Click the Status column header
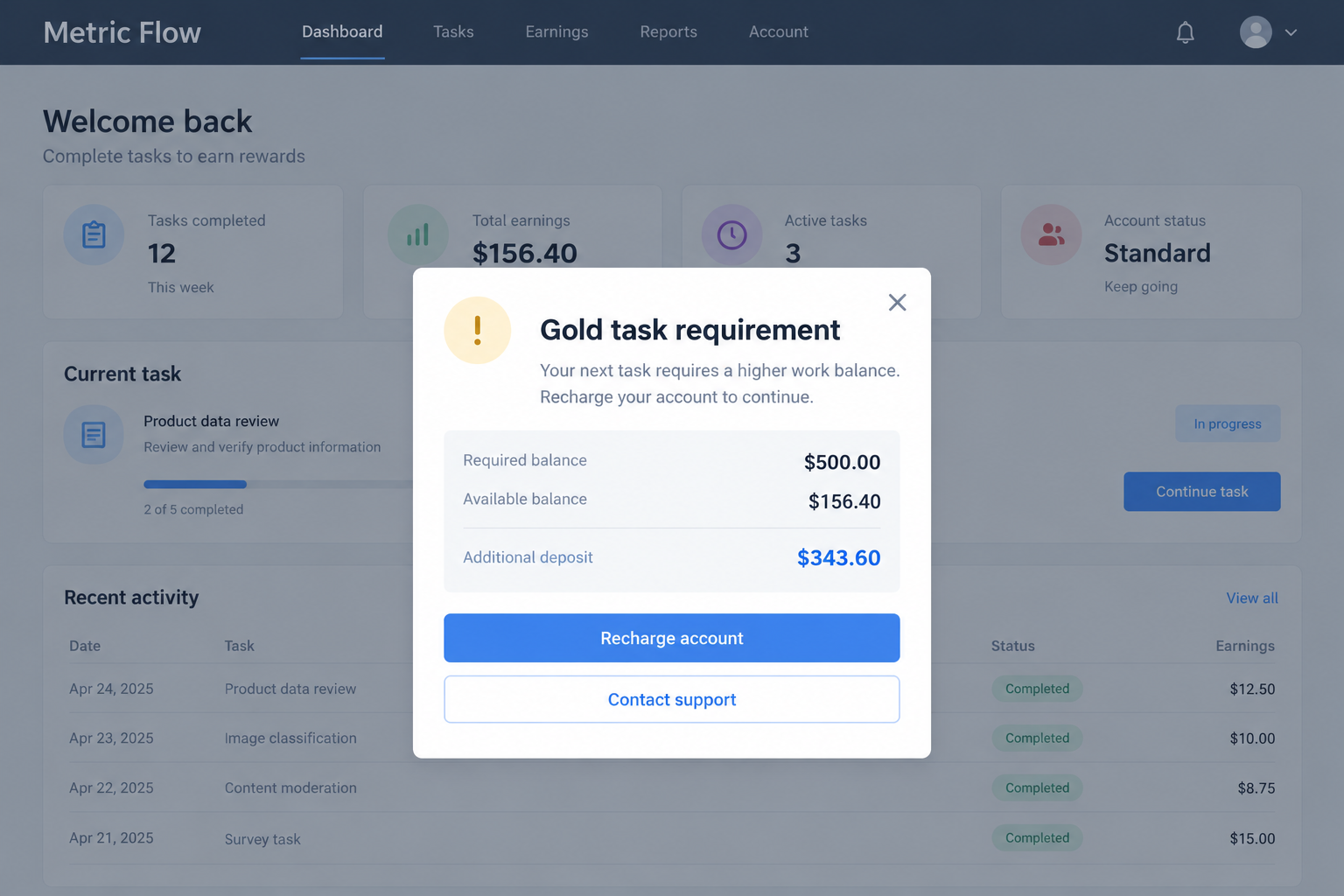 [x=1012, y=646]
